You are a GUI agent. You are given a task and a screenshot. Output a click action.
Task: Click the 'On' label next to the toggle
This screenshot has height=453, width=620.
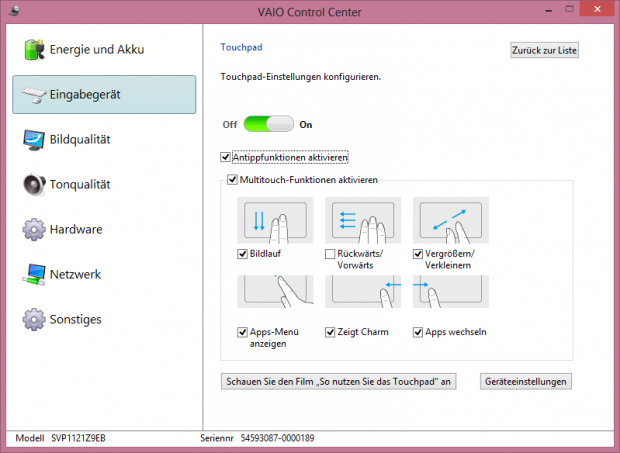click(306, 125)
